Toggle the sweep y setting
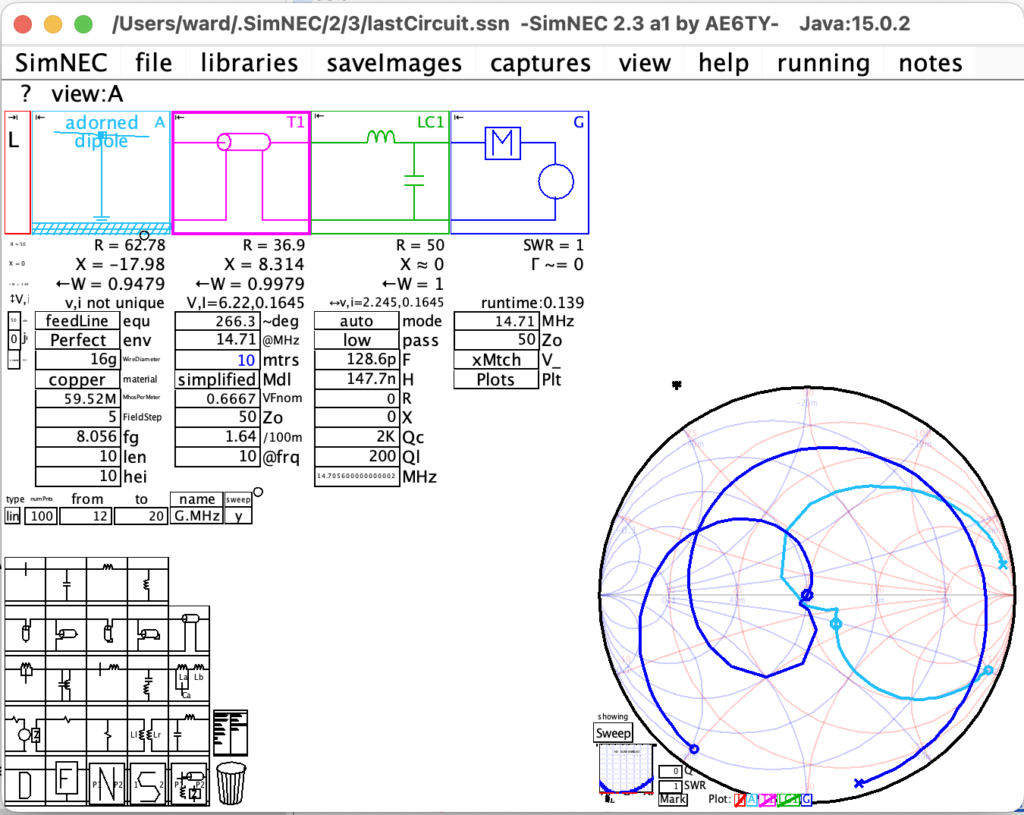The width and height of the screenshot is (1024, 815). [x=236, y=516]
